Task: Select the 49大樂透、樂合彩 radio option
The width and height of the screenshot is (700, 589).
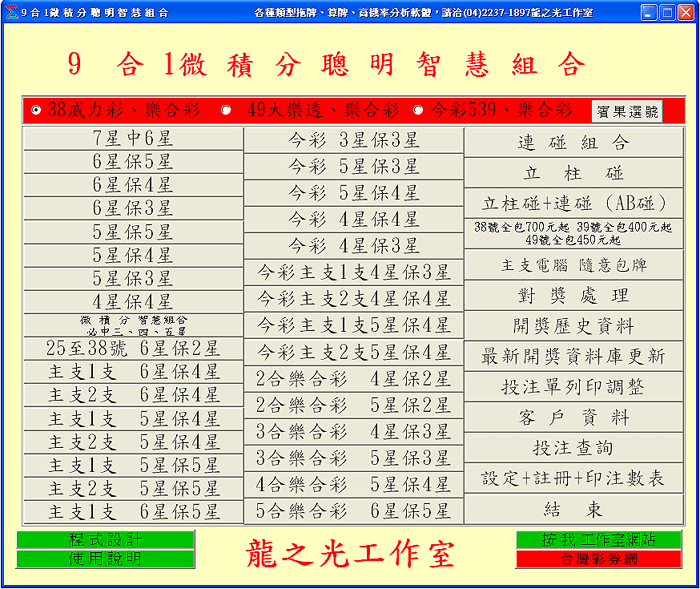Action: [226, 110]
